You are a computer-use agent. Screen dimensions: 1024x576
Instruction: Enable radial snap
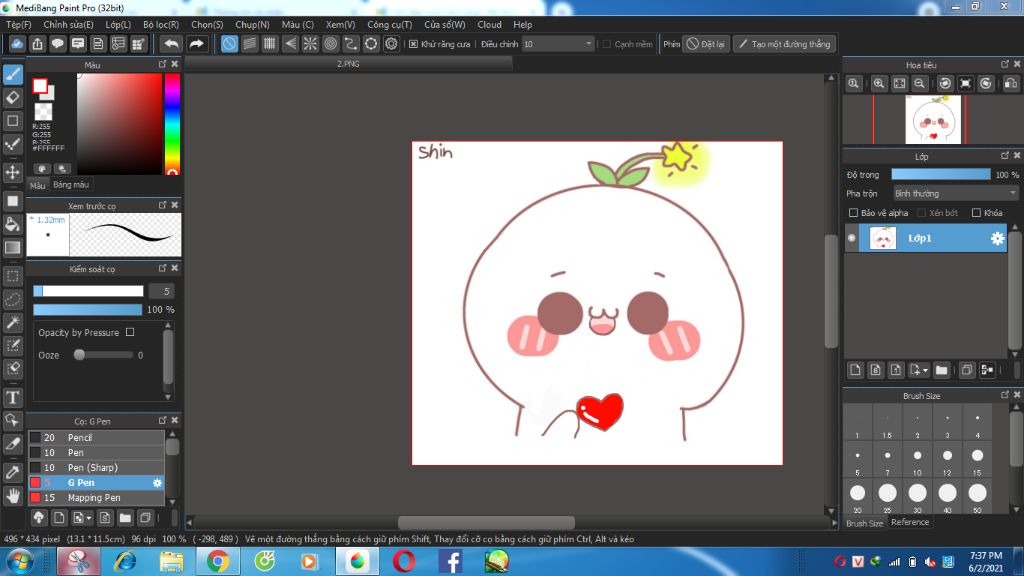click(310, 44)
